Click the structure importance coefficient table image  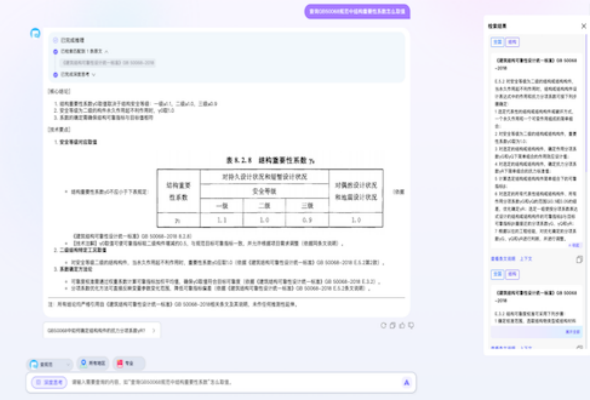tap(270, 192)
